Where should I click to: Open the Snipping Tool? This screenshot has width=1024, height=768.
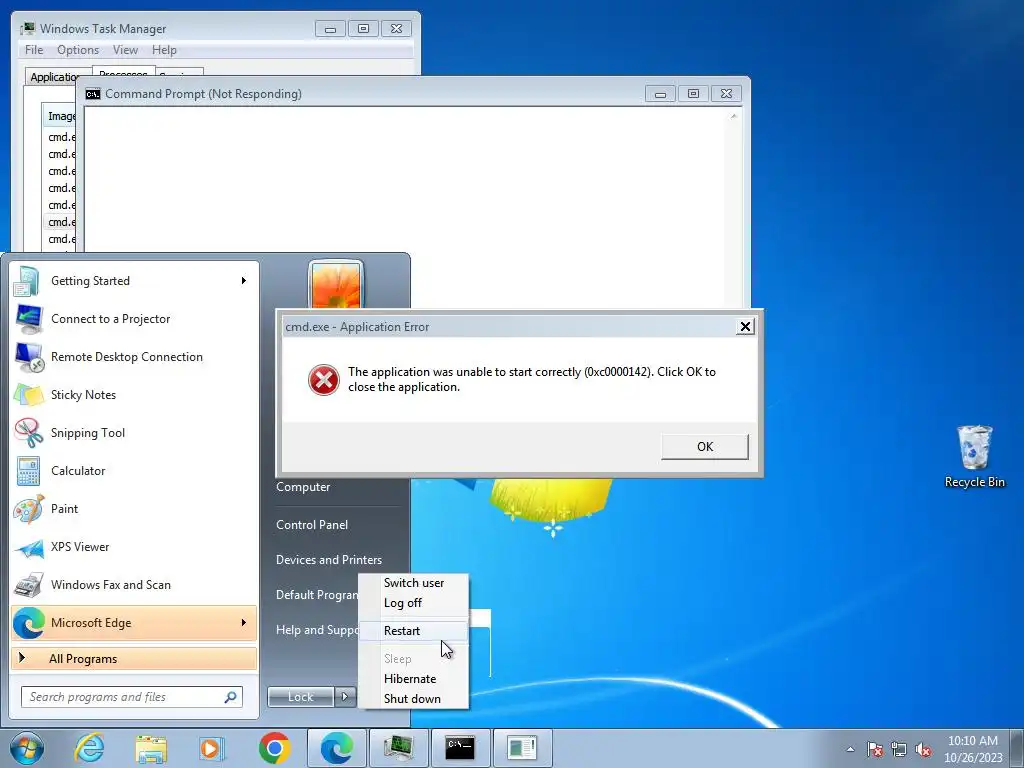(x=134, y=432)
